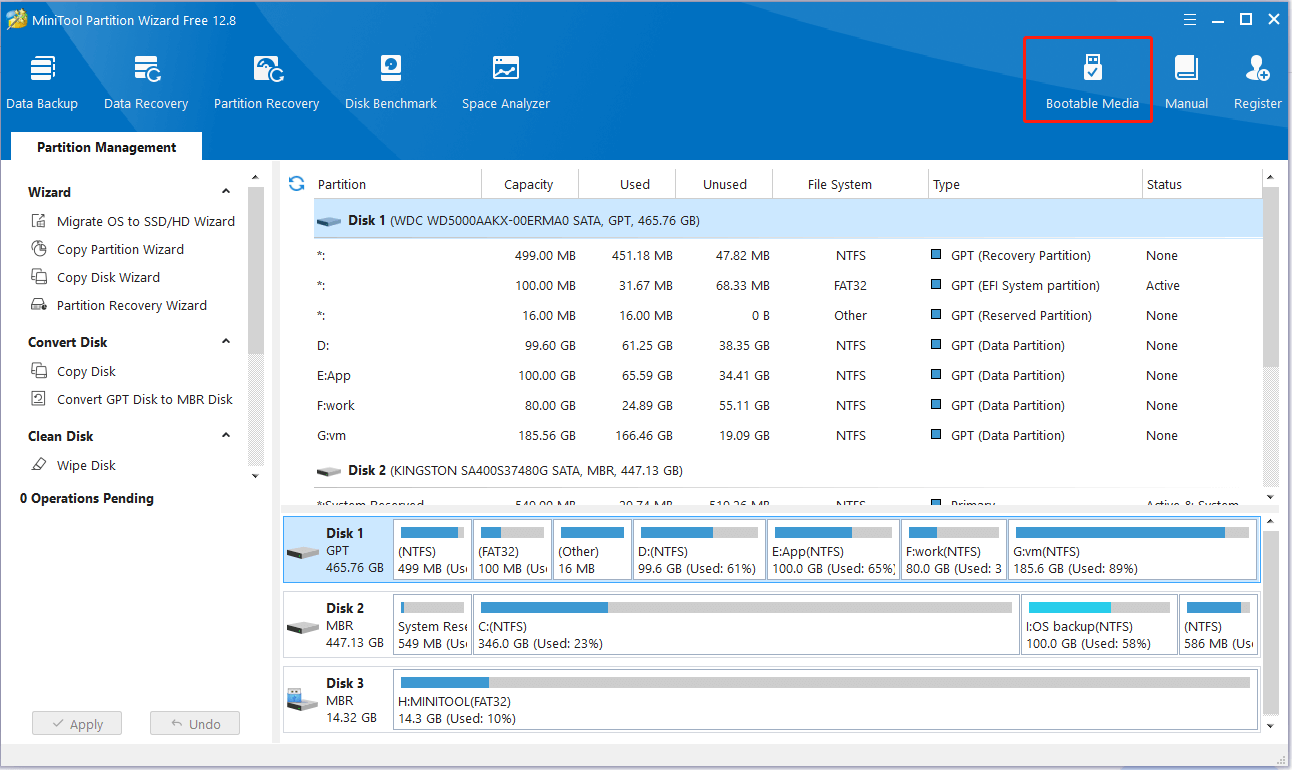Sort by Capacity column header
1292x770 pixels.
(529, 184)
